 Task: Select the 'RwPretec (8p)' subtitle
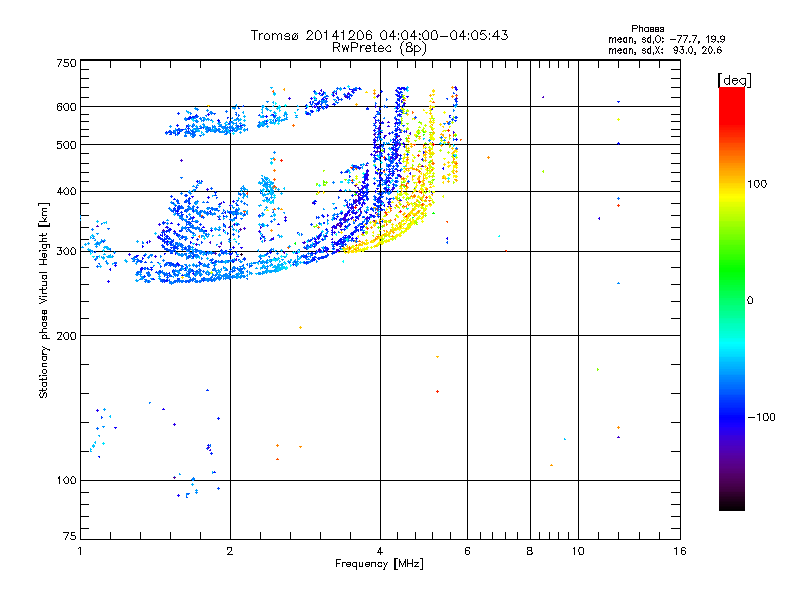pyautogui.click(x=379, y=48)
